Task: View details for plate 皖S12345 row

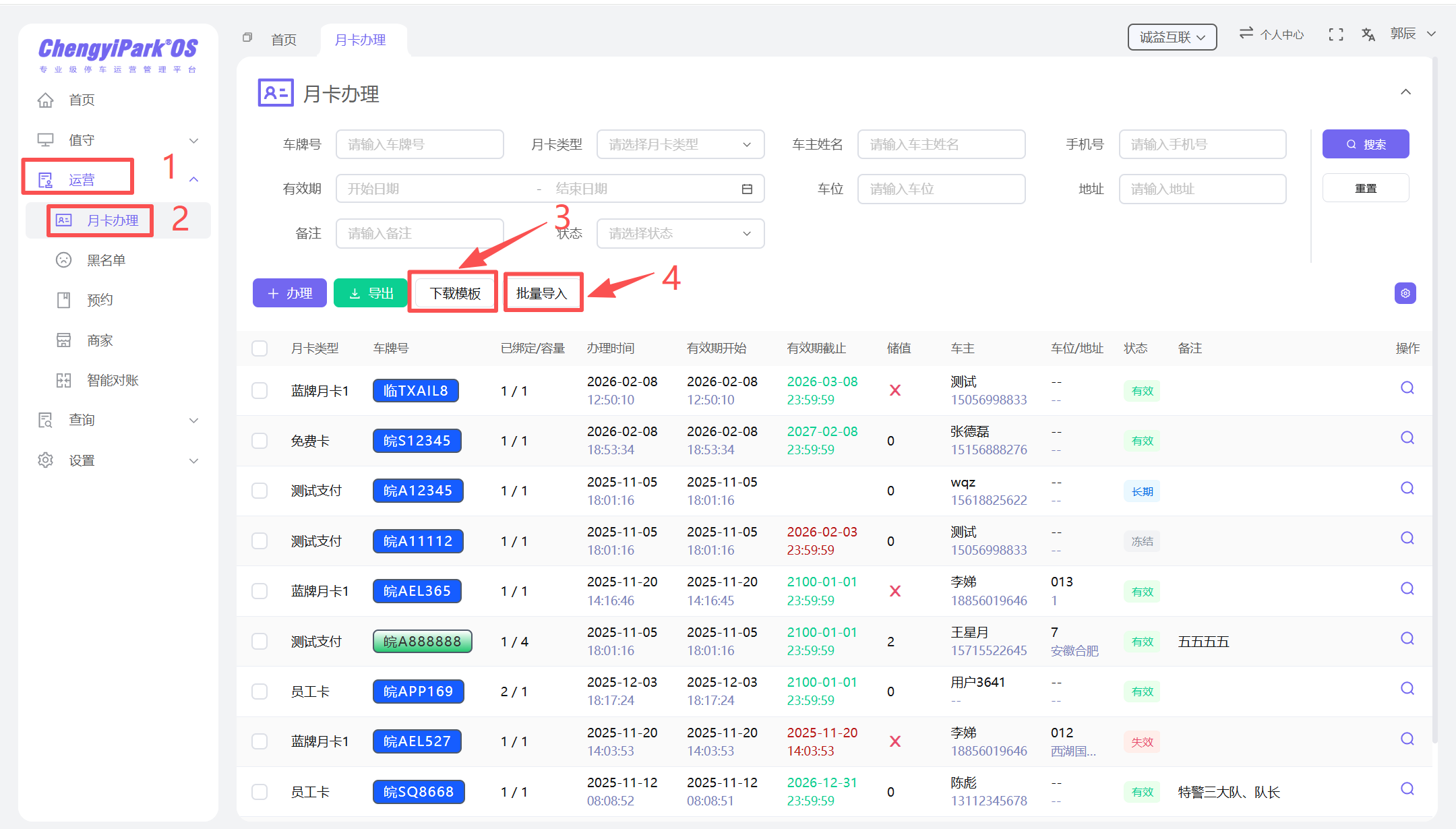Action: tap(1407, 438)
